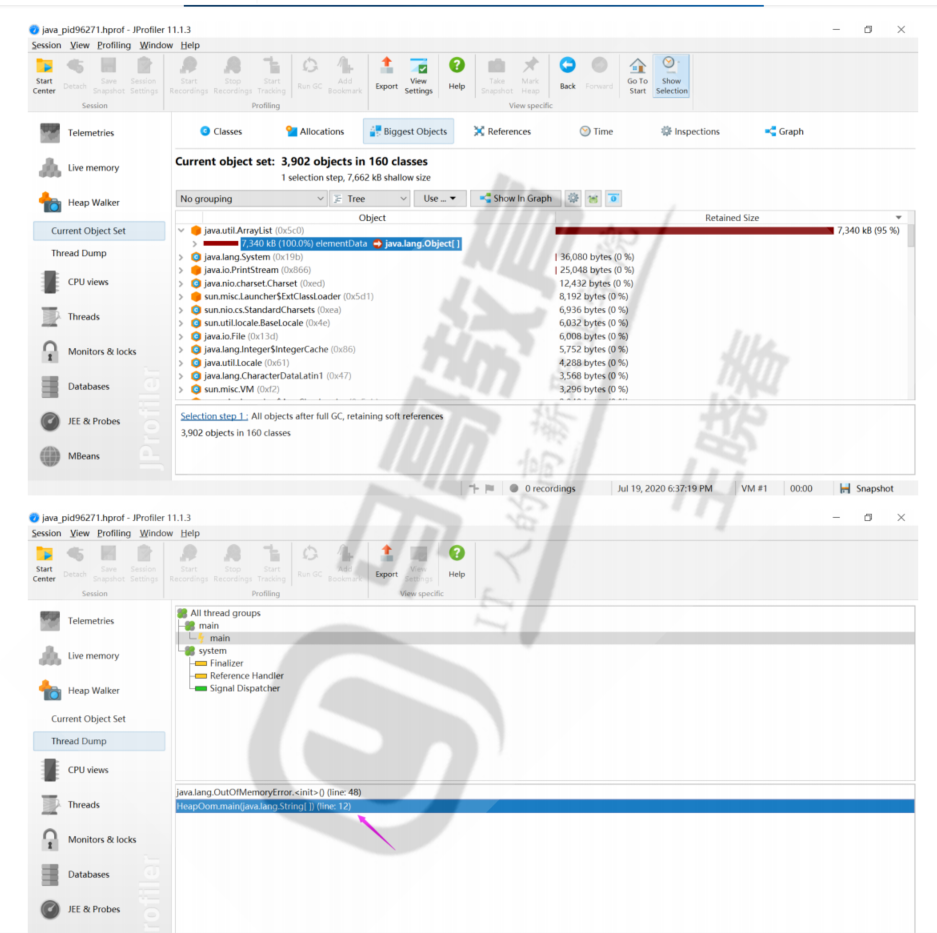This screenshot has width=937, height=933.
Task: Open the Tree view mode dropdown
Action: click(370, 198)
